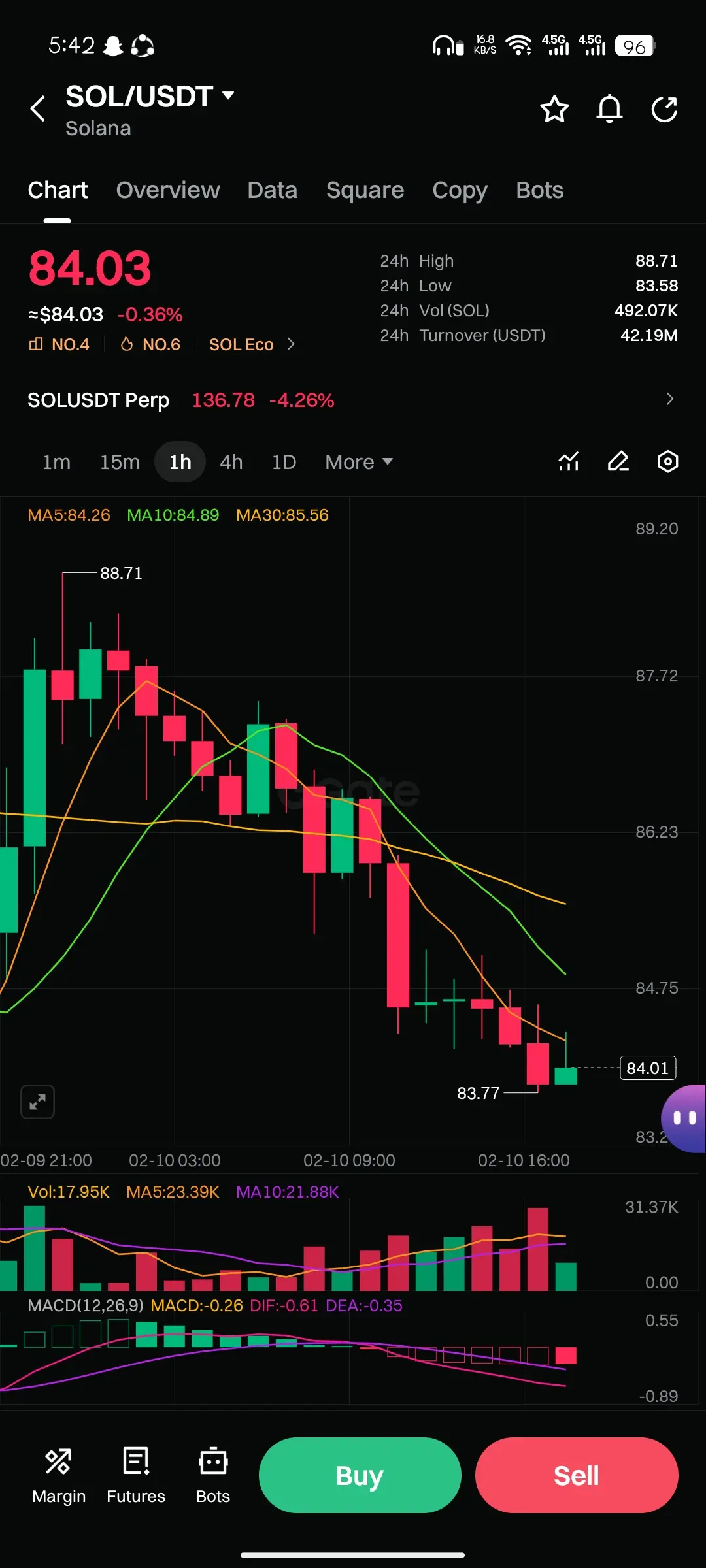The width and height of the screenshot is (706, 1568).
Task: Tap the MA10:84.89 indicator label
Action: [173, 515]
